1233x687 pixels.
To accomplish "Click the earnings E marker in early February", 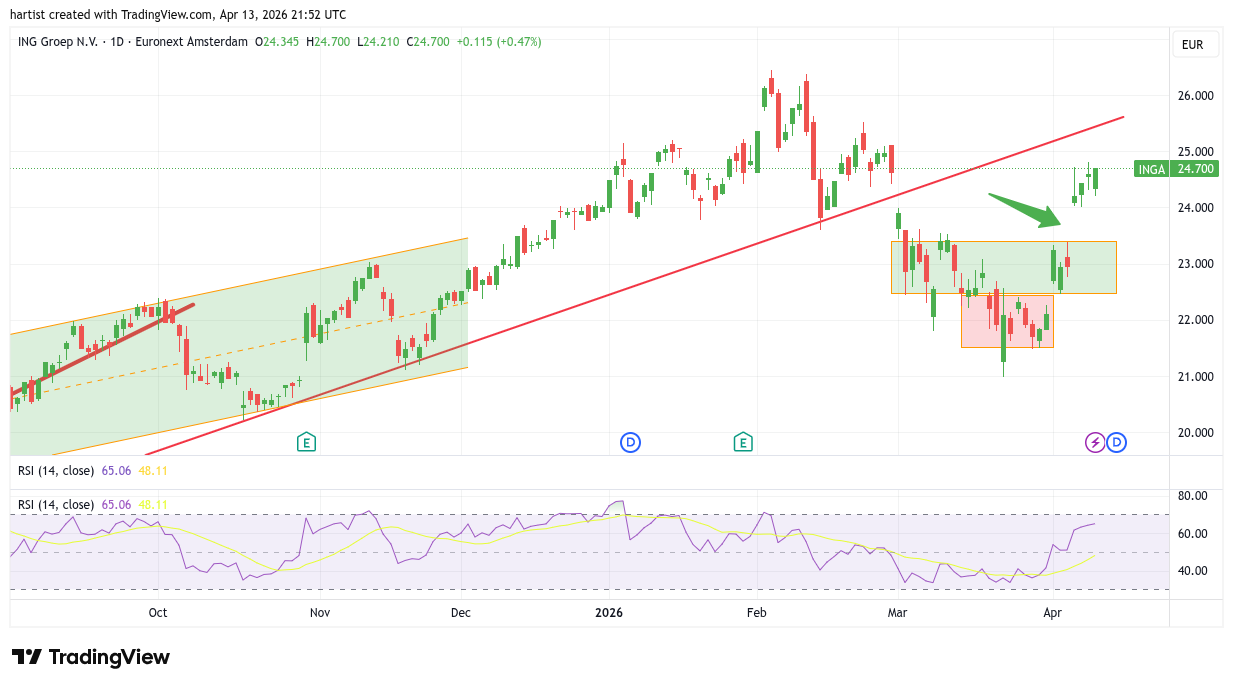I will pos(742,442).
